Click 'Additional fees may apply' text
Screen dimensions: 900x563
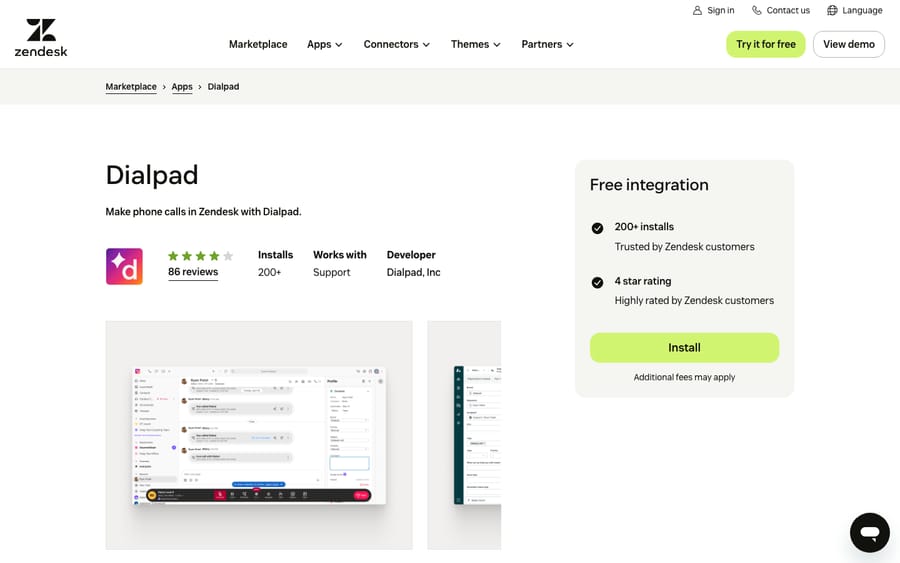click(684, 377)
